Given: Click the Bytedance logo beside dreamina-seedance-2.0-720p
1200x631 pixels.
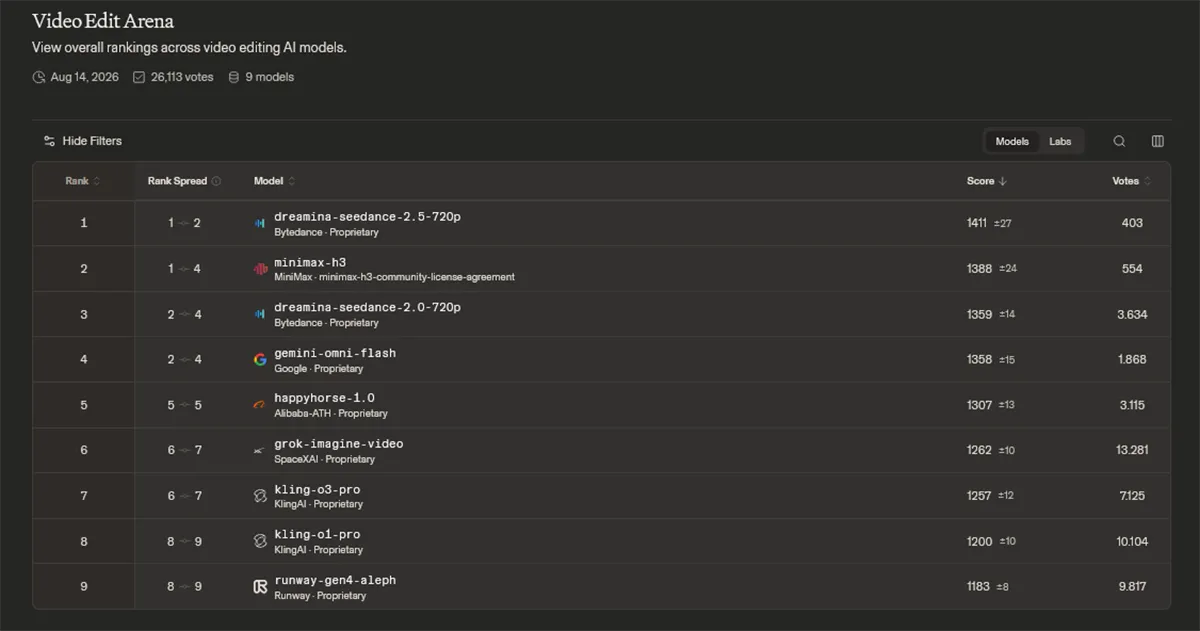Looking at the screenshot, I should pyautogui.click(x=260, y=314).
